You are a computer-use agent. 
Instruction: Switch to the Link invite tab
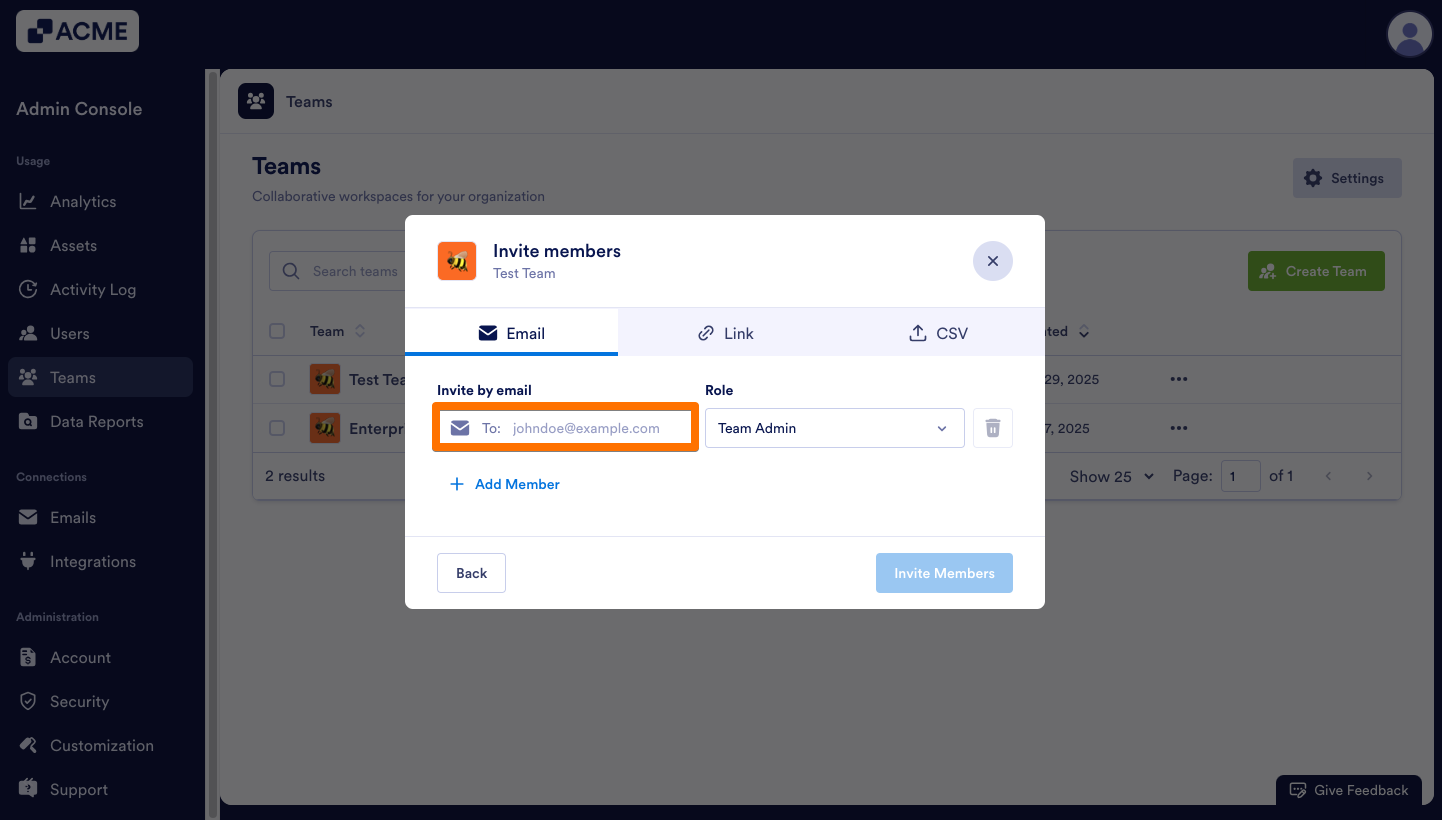pyautogui.click(x=725, y=332)
